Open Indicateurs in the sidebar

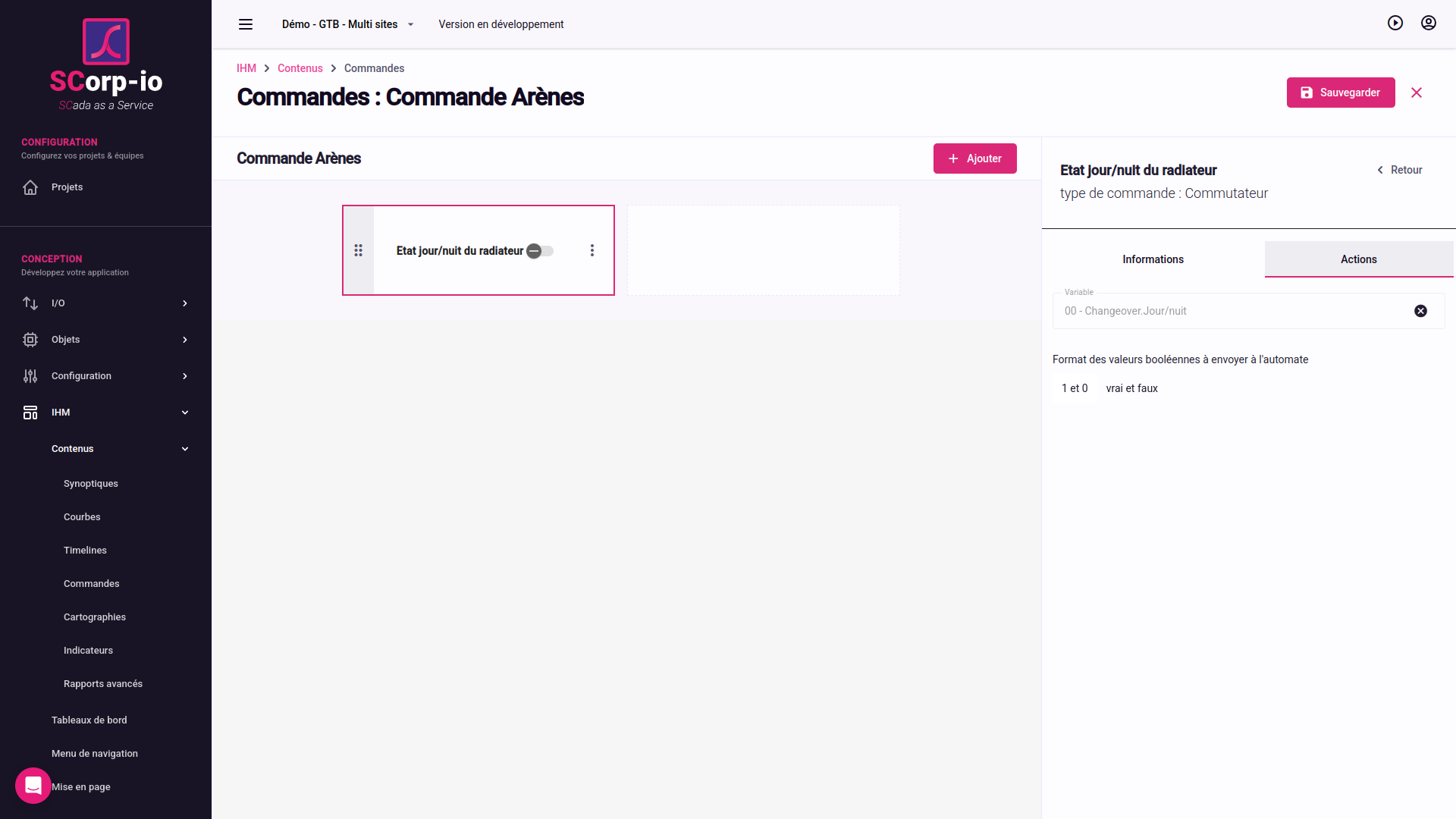(88, 651)
